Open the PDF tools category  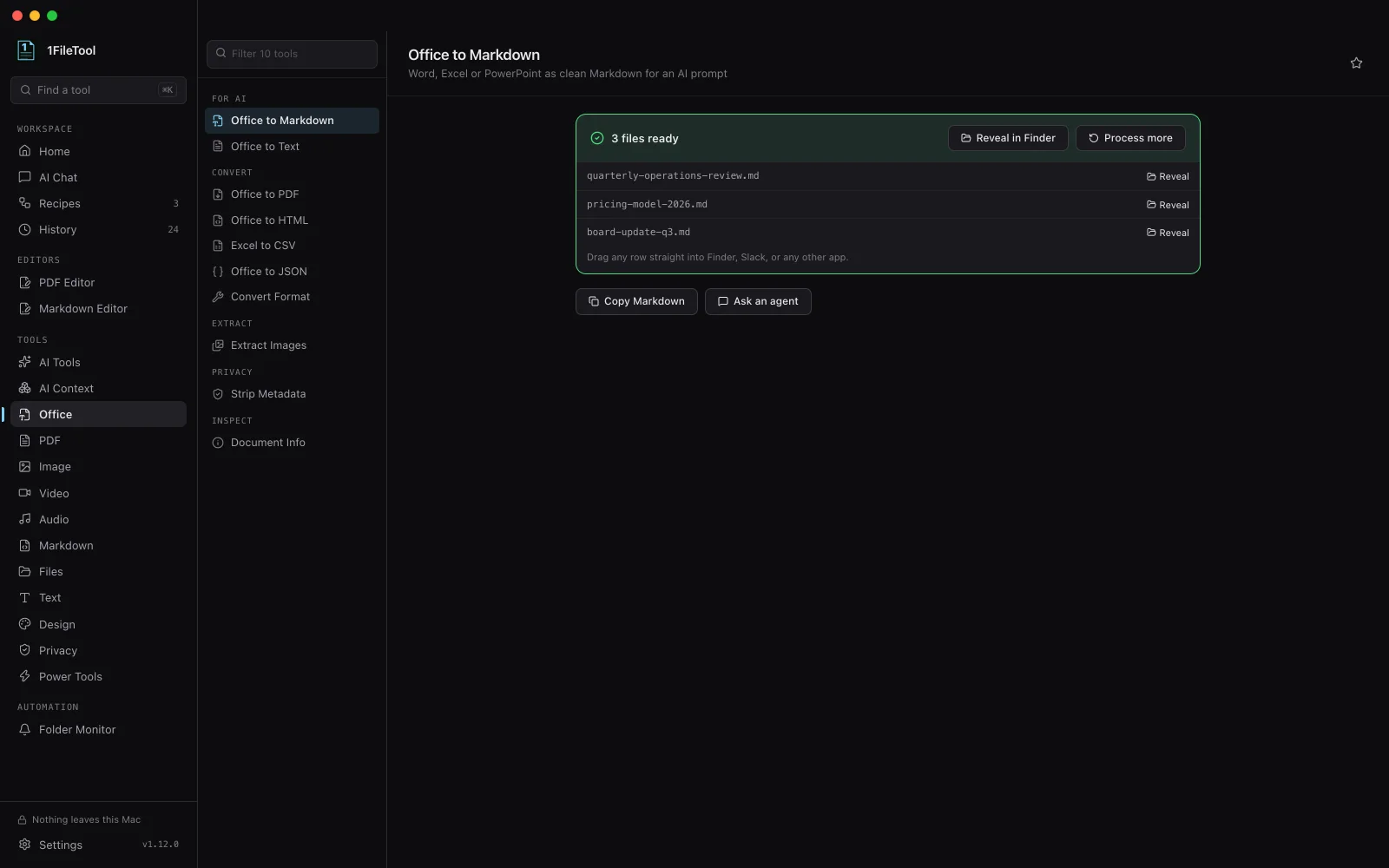pos(98,440)
